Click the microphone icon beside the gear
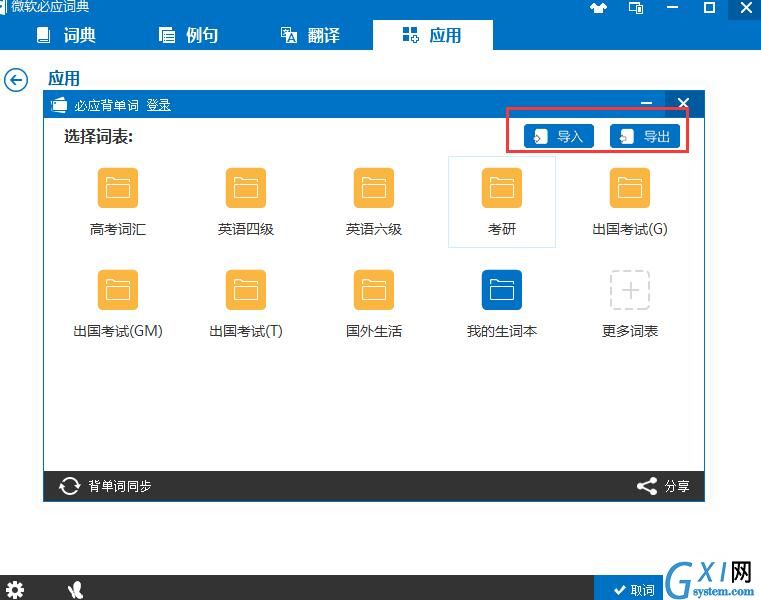The image size is (761, 600). pos(75,590)
